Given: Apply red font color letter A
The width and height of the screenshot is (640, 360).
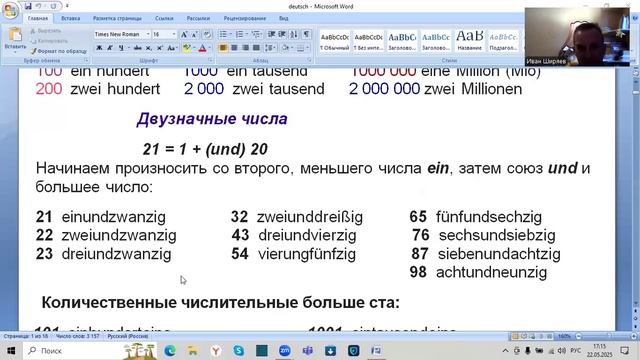Looking at the screenshot, I should pyautogui.click(x=202, y=48).
